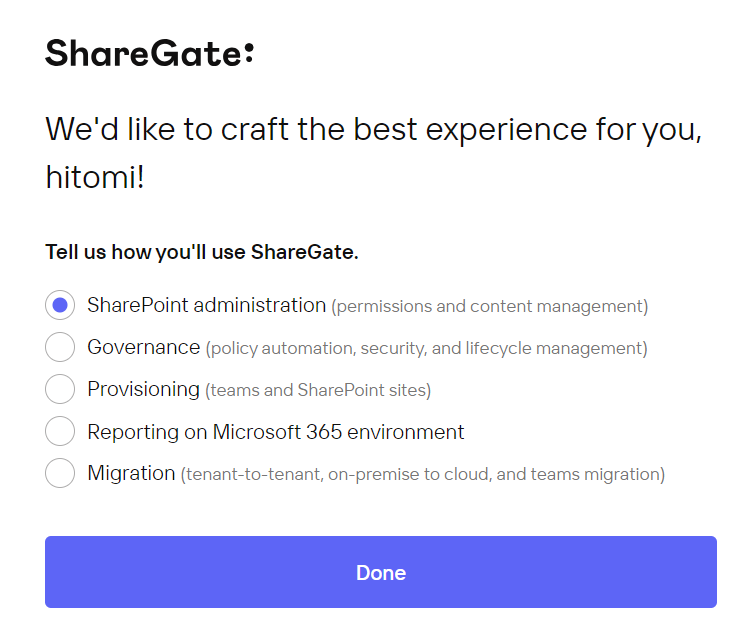Choose the Governance radio option
Viewport: 735px width, 627px height.
coord(60,347)
